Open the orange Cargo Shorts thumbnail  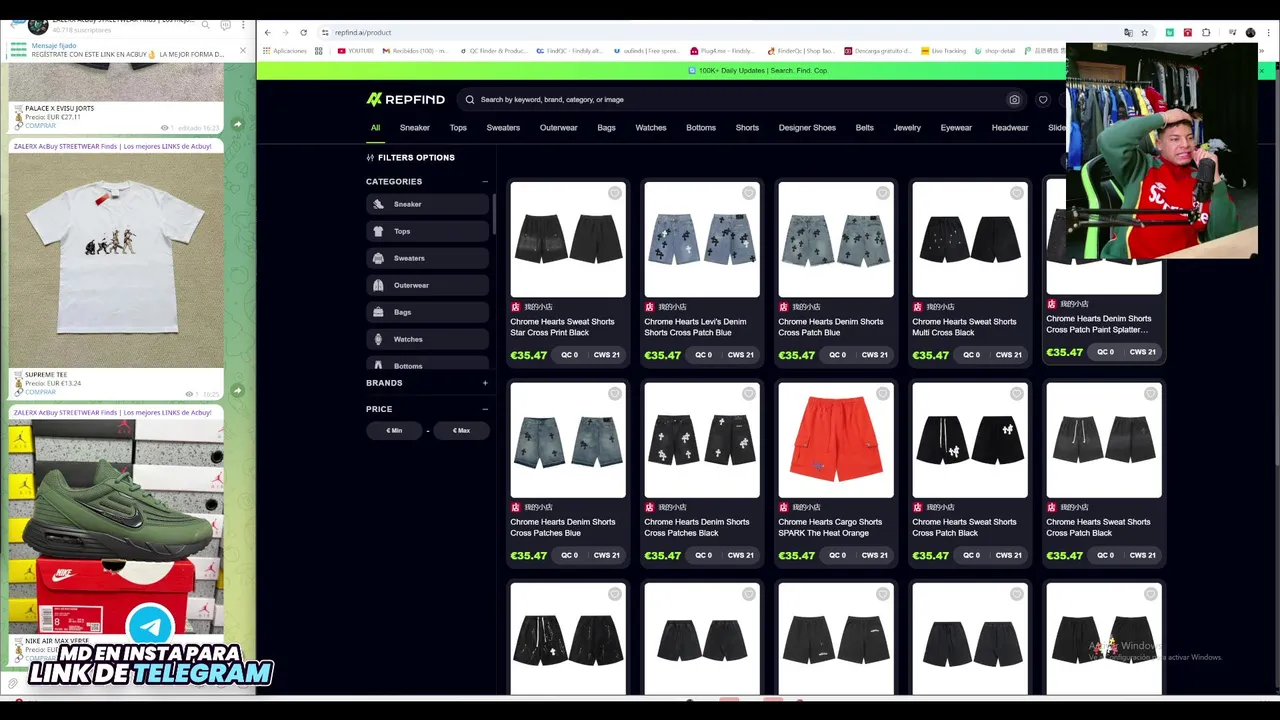pyautogui.click(x=836, y=440)
